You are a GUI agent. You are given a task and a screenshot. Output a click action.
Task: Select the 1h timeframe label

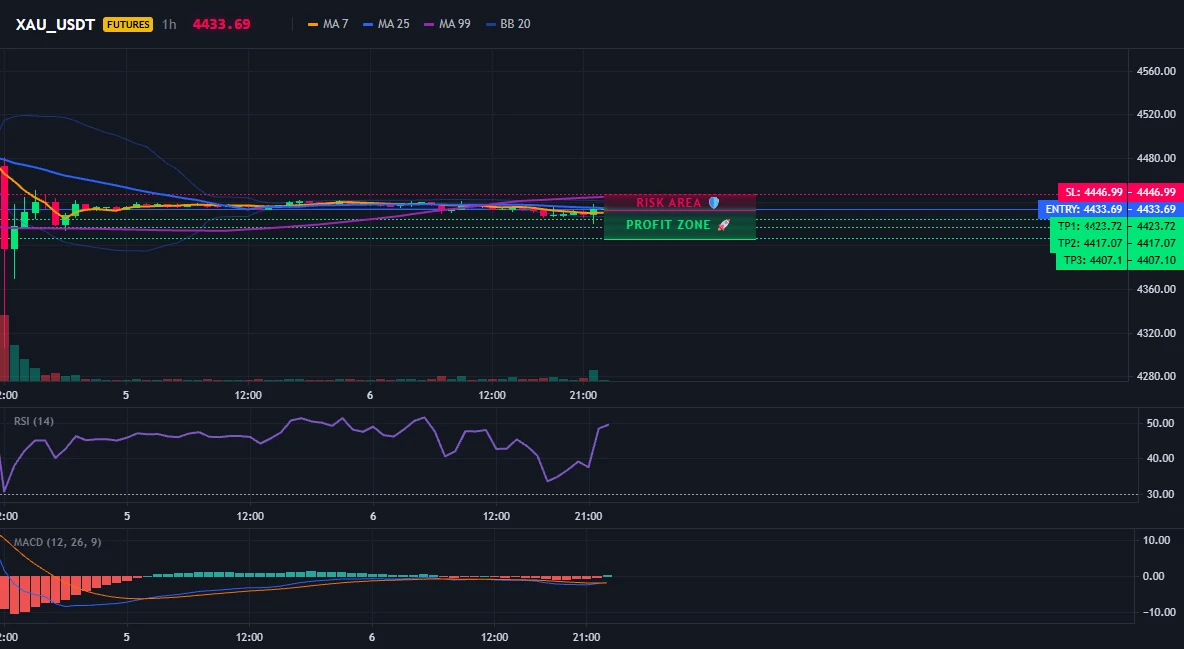tap(169, 24)
